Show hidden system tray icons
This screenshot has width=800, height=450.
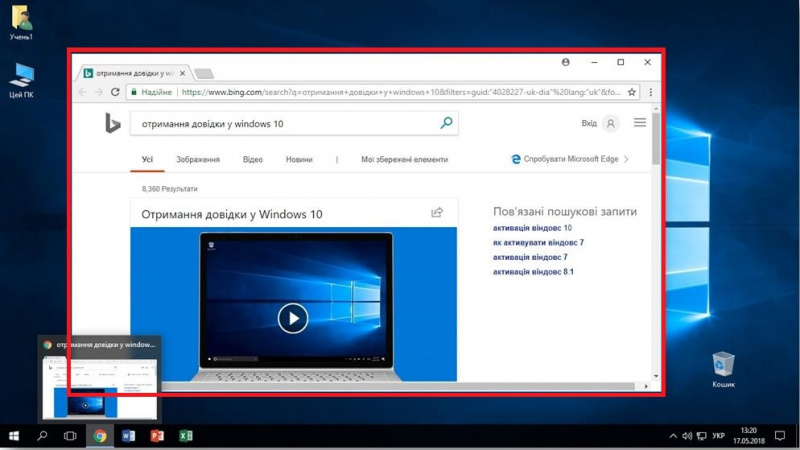point(673,437)
